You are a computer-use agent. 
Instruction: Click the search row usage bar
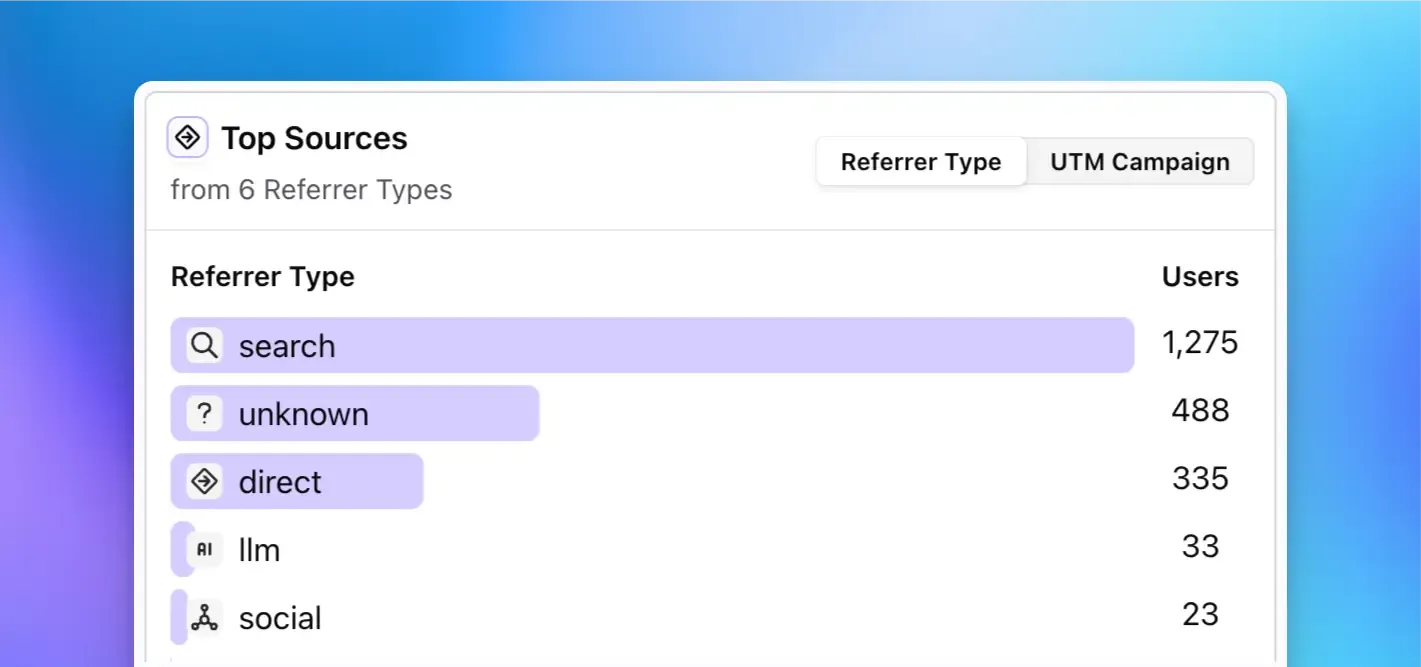(x=650, y=344)
